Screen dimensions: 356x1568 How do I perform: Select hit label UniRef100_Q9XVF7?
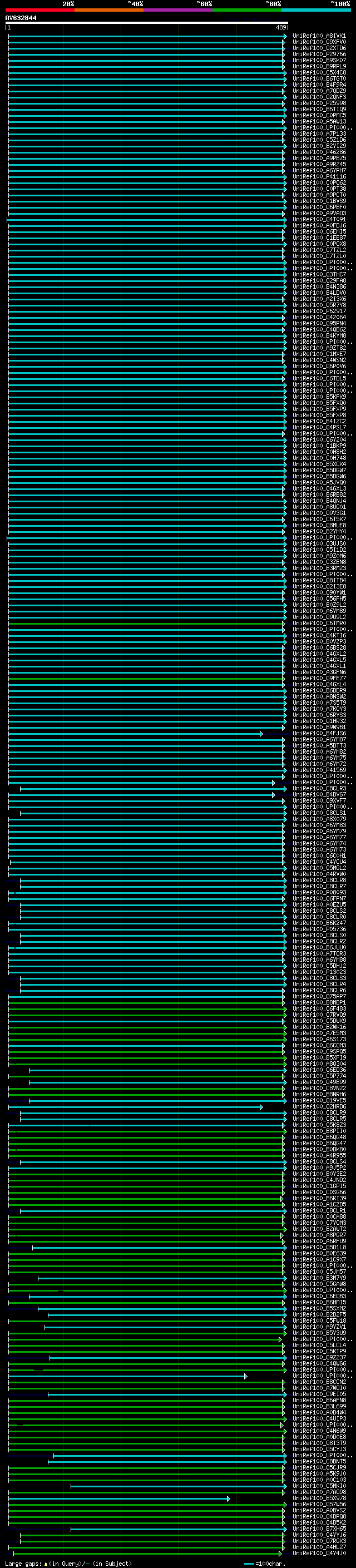point(319,800)
